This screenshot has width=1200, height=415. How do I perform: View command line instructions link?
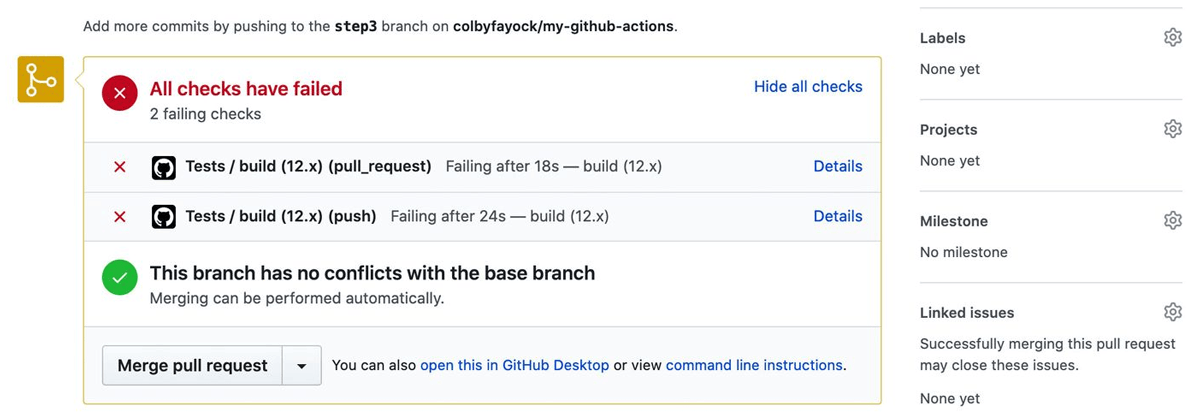[754, 366]
